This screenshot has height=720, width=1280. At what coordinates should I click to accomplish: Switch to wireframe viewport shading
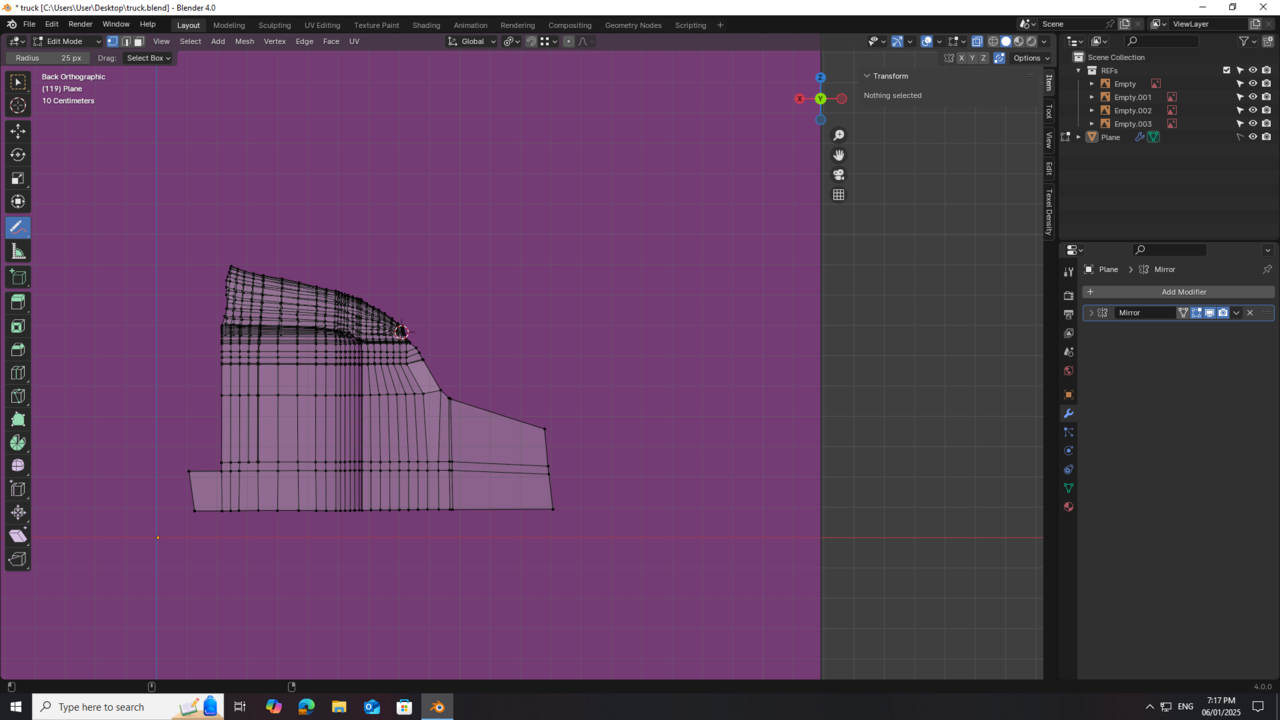993,41
